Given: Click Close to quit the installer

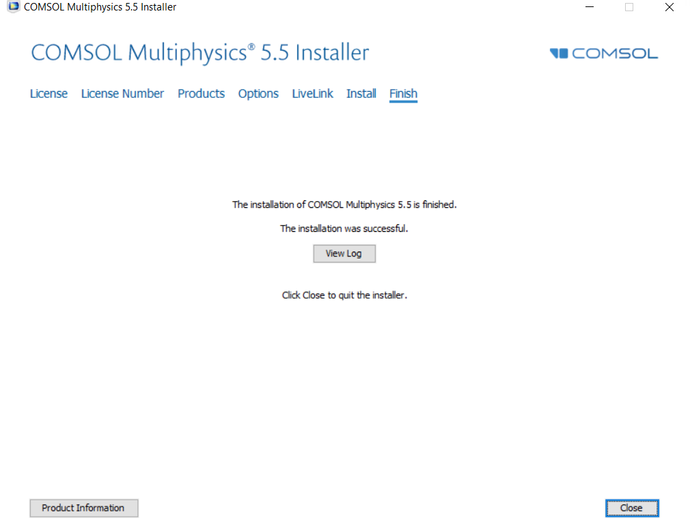Looking at the screenshot, I should point(631,508).
